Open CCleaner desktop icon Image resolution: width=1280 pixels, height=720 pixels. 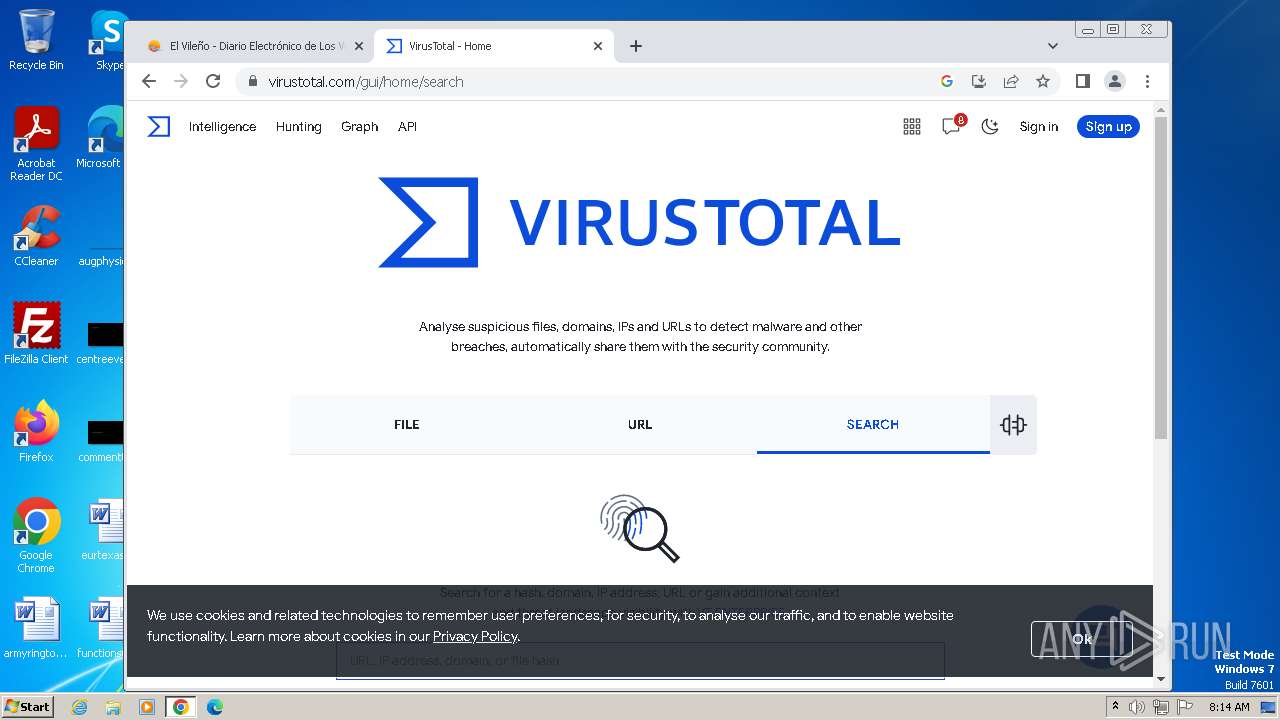pyautogui.click(x=36, y=237)
